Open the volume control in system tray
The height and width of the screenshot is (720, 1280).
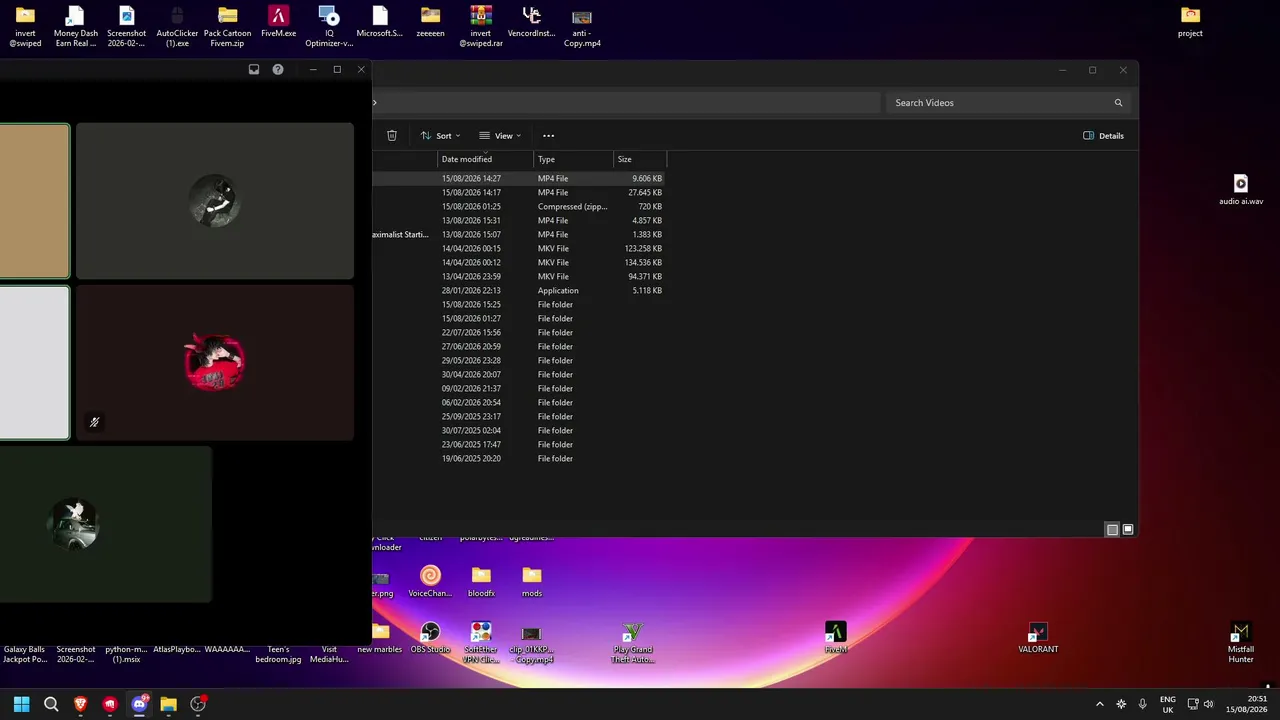[x=1209, y=704]
